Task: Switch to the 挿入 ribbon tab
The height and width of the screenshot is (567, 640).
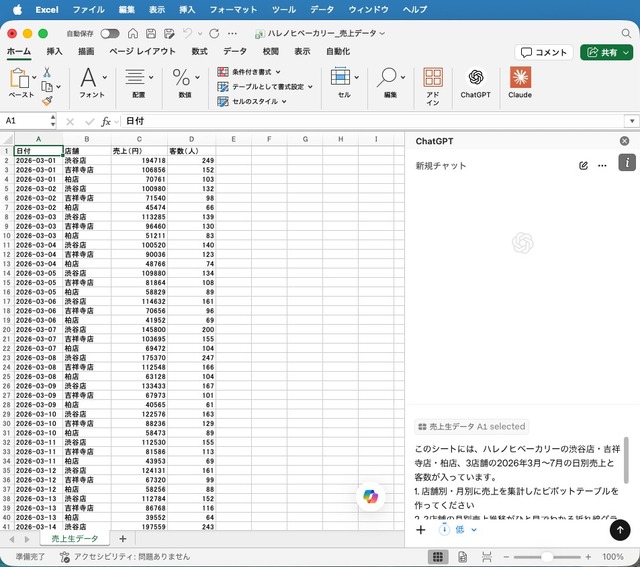Action: point(54,51)
